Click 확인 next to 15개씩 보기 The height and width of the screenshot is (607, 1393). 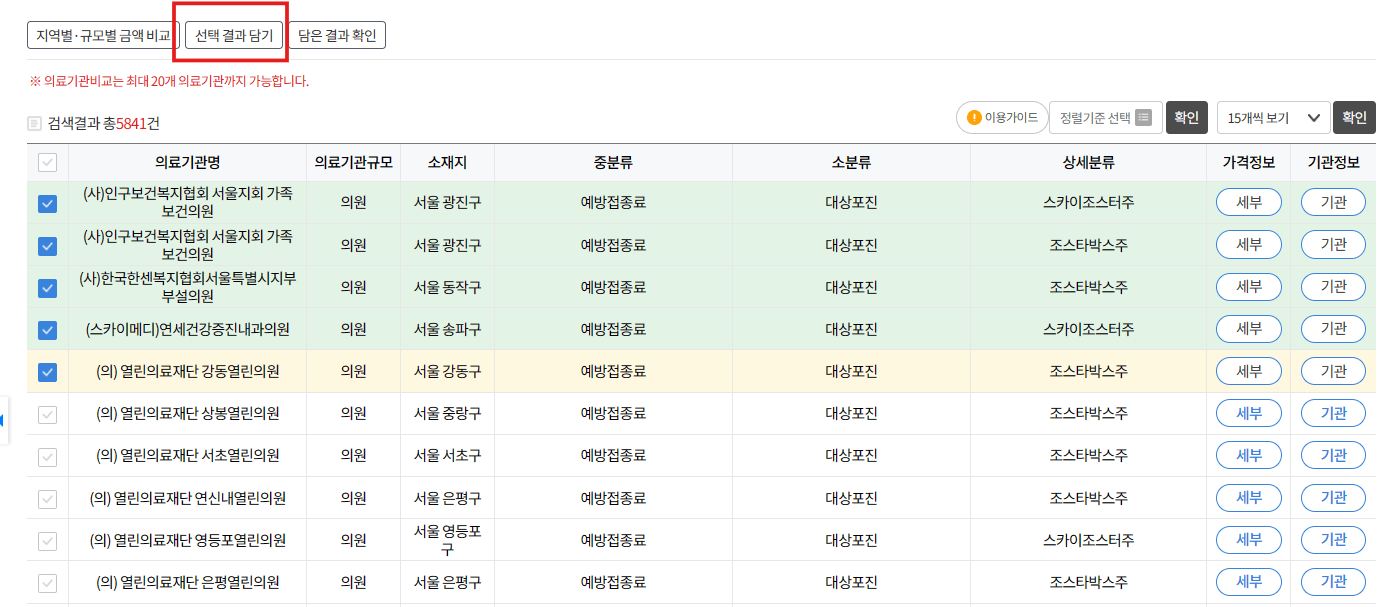(x=1355, y=117)
